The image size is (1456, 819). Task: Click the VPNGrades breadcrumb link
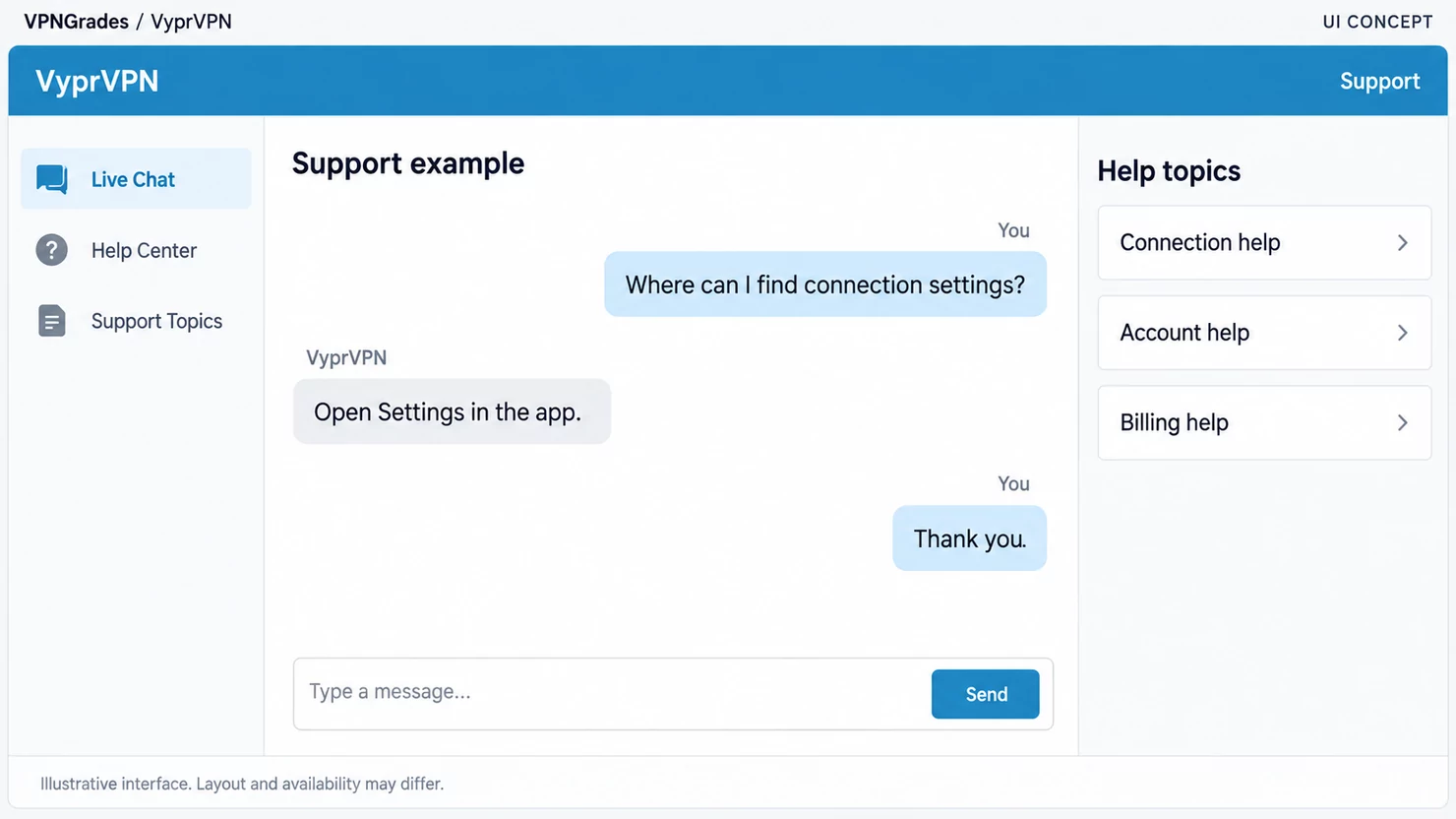pos(76,22)
